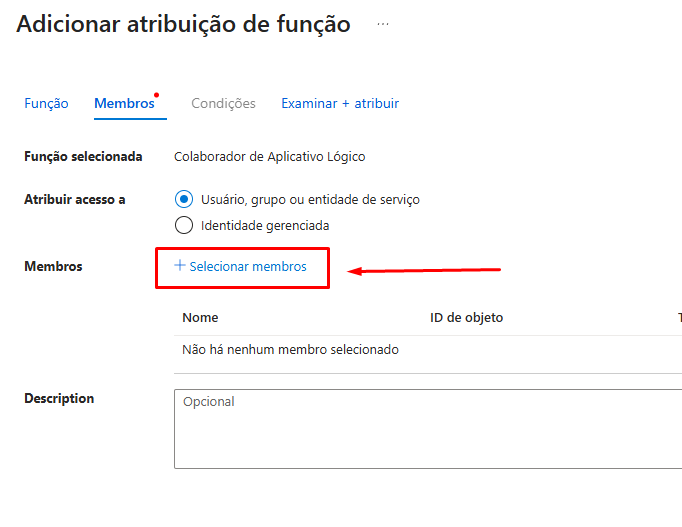The height and width of the screenshot is (527, 682).
Task: Click the empty row Não há nenhum membro selecionado
Action: click(290, 350)
